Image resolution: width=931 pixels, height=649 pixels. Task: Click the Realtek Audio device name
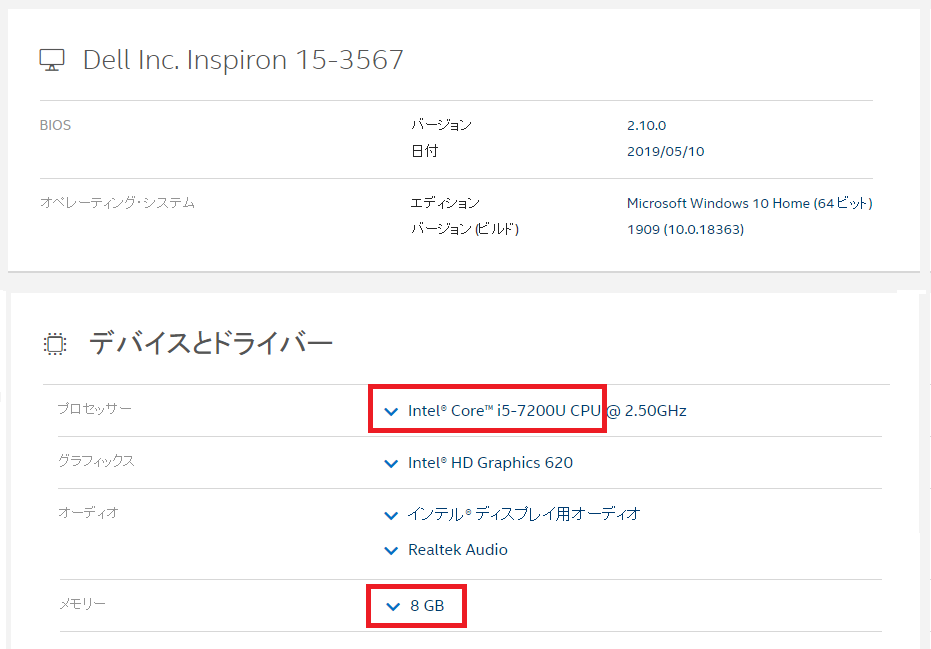458,550
